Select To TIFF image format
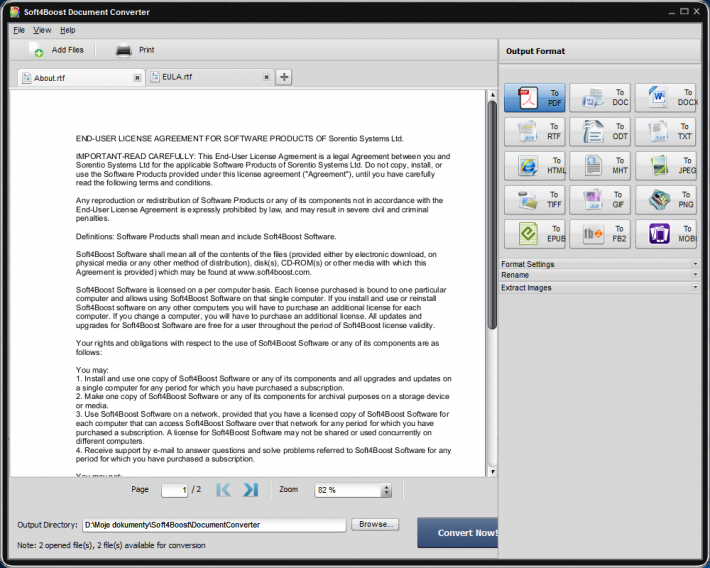The image size is (710, 568). click(x=534, y=200)
